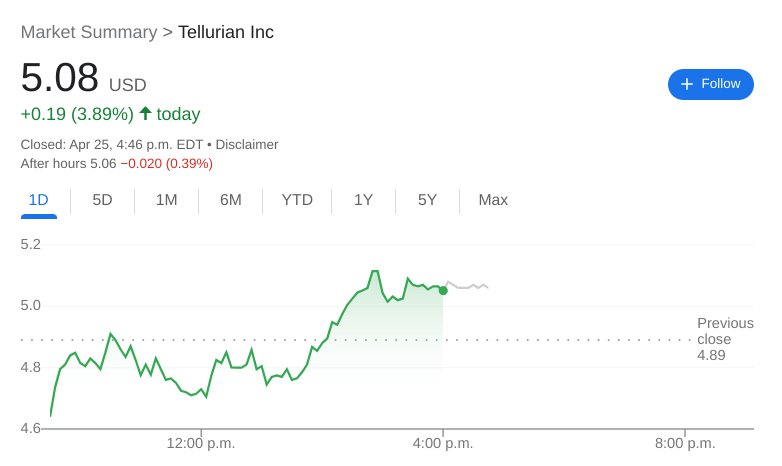Show the 6M chart range

coord(230,200)
